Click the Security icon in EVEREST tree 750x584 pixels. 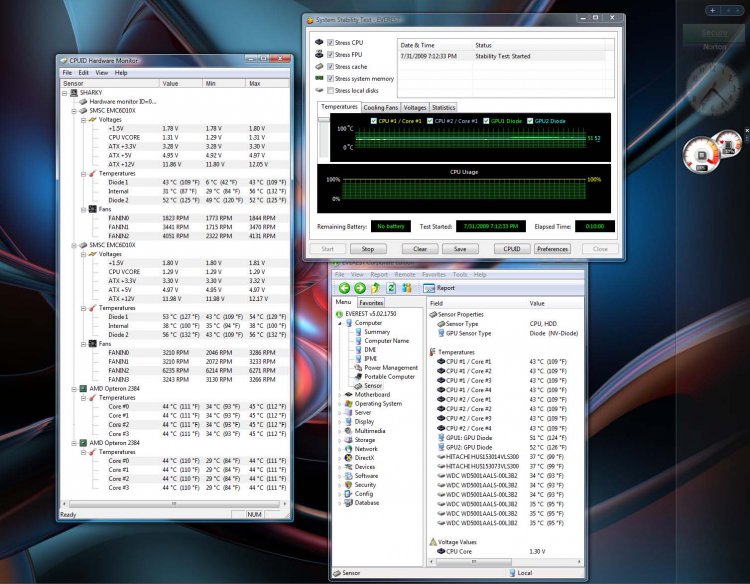point(349,485)
